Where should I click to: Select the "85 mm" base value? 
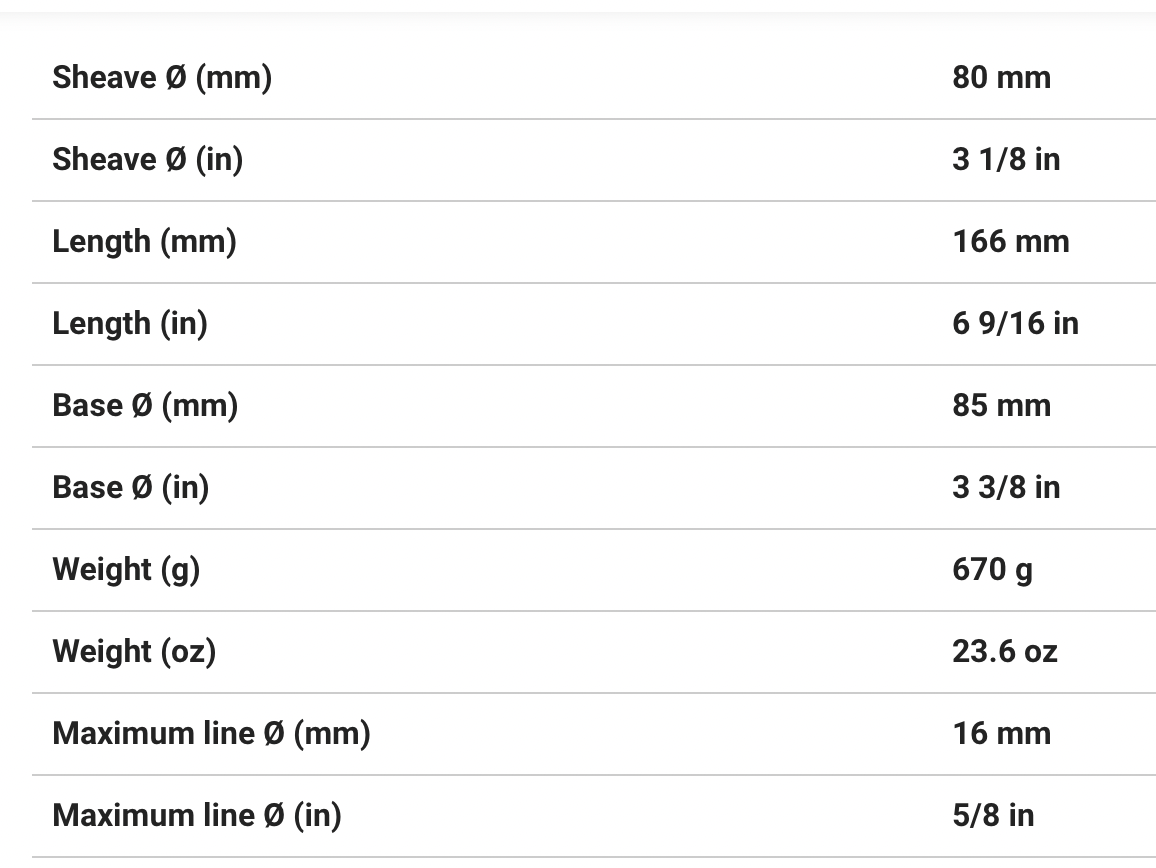(1001, 405)
